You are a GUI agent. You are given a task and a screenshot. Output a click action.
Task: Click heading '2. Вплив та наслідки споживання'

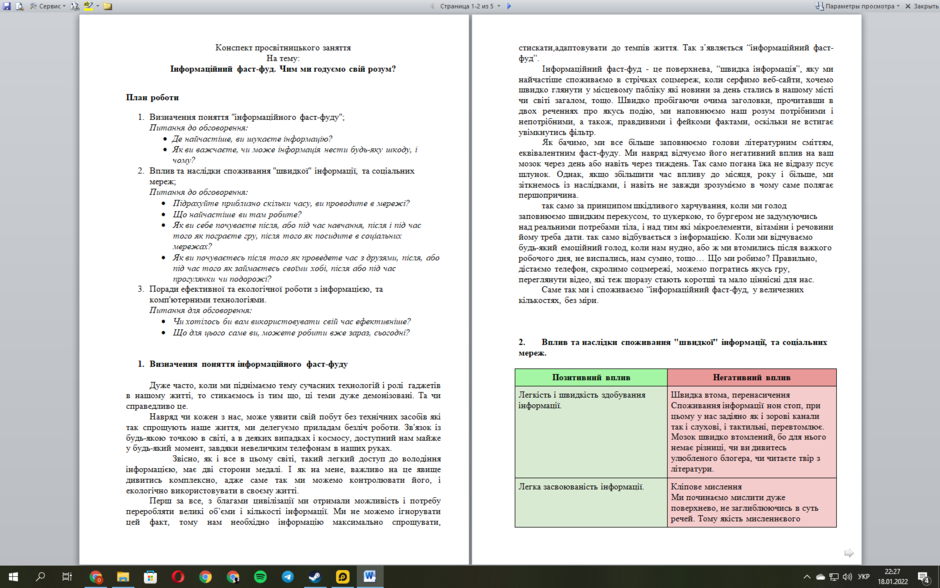click(x=673, y=348)
